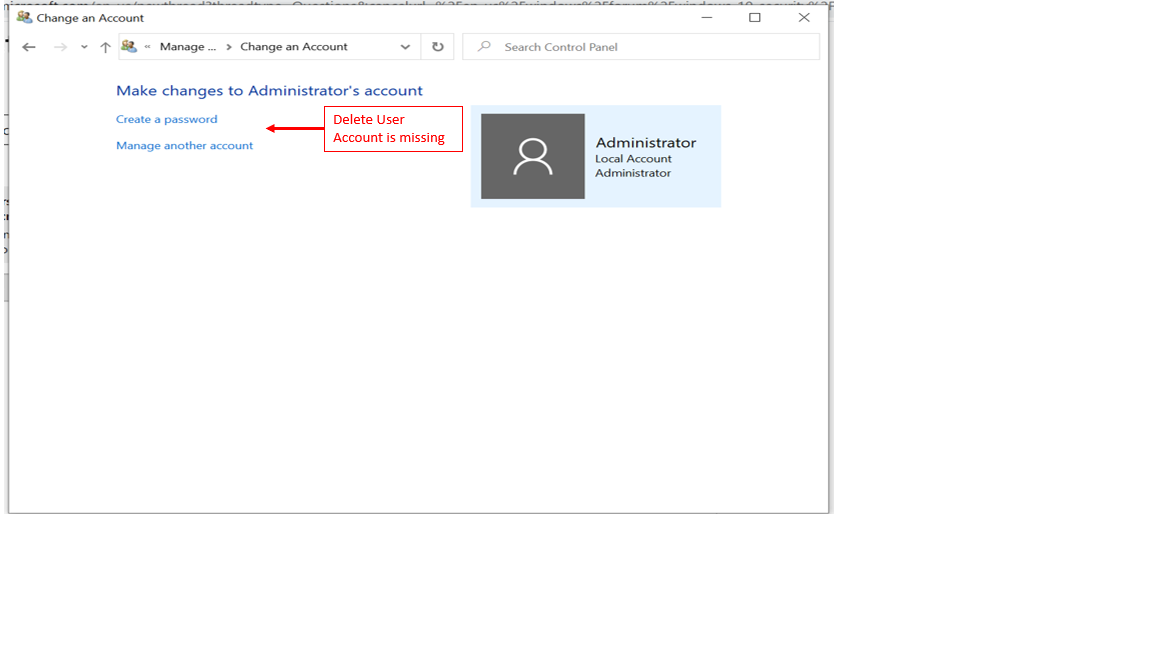Expand the arrow after 'Manage ...' breadcrumb
The height and width of the screenshot is (648, 1152).
[228, 46]
